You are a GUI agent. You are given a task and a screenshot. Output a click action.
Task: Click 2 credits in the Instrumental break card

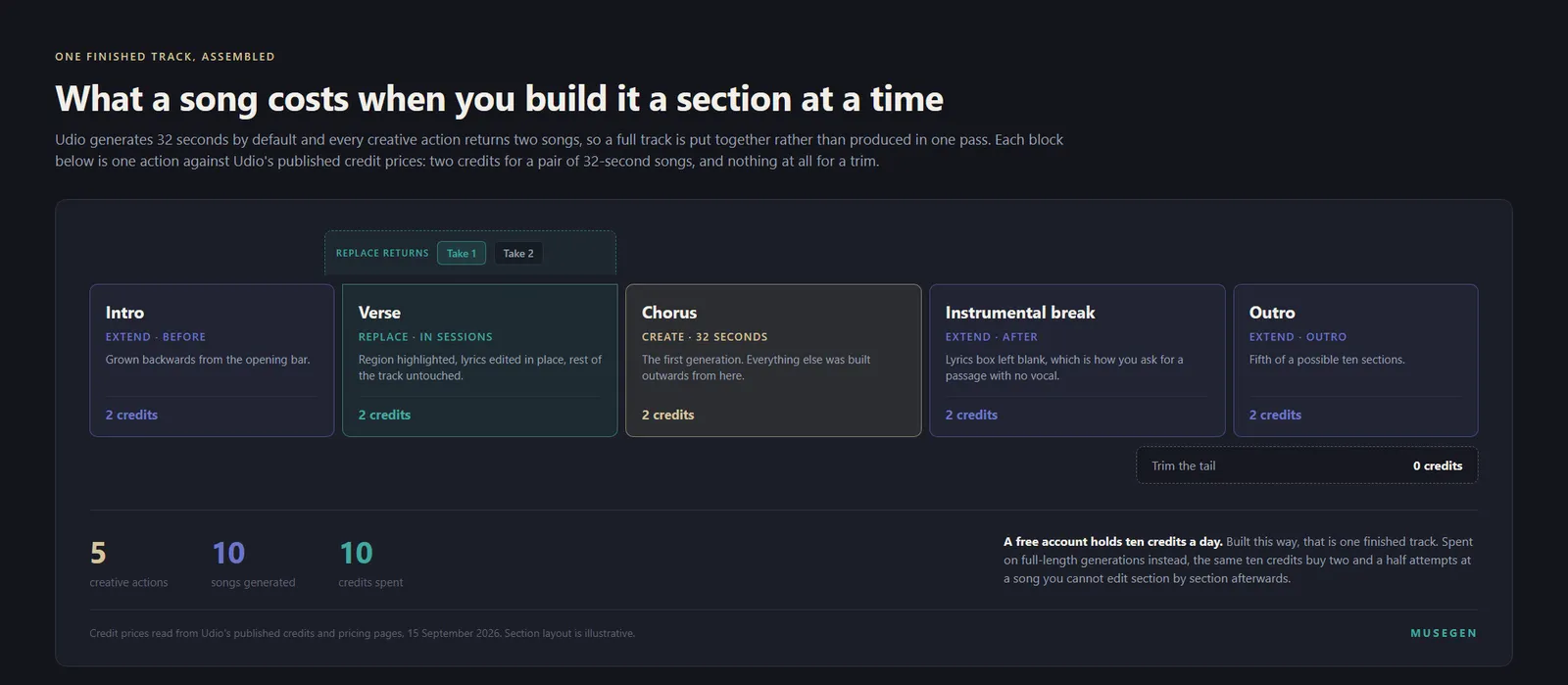(x=971, y=415)
